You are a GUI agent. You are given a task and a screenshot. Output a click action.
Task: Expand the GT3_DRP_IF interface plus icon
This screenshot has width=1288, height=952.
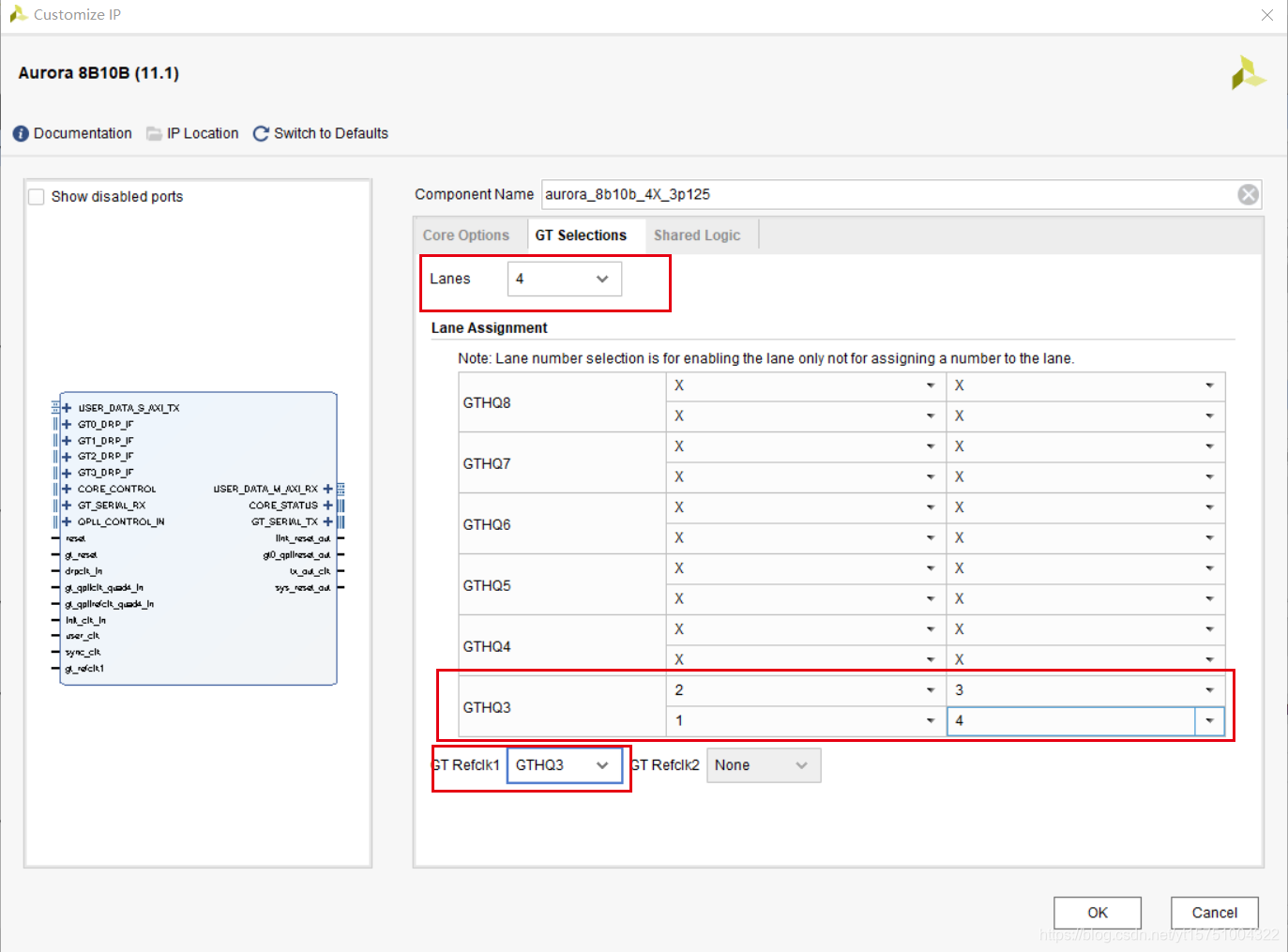[67, 473]
